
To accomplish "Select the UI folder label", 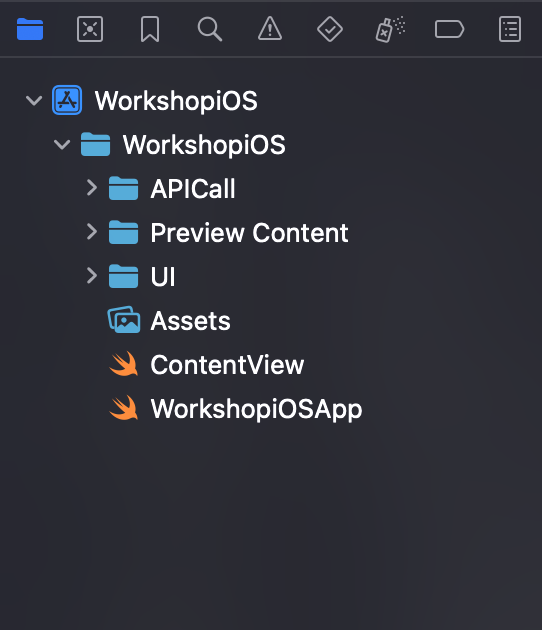I will point(163,276).
